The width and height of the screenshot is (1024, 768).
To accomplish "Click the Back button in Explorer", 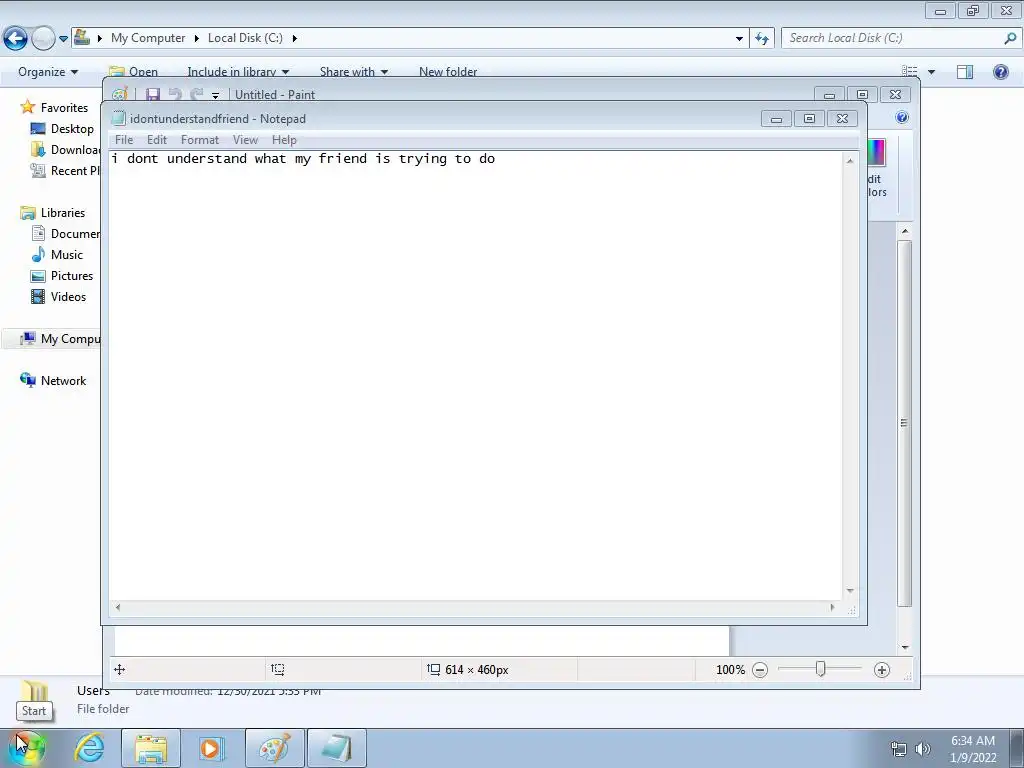I will [16, 39].
